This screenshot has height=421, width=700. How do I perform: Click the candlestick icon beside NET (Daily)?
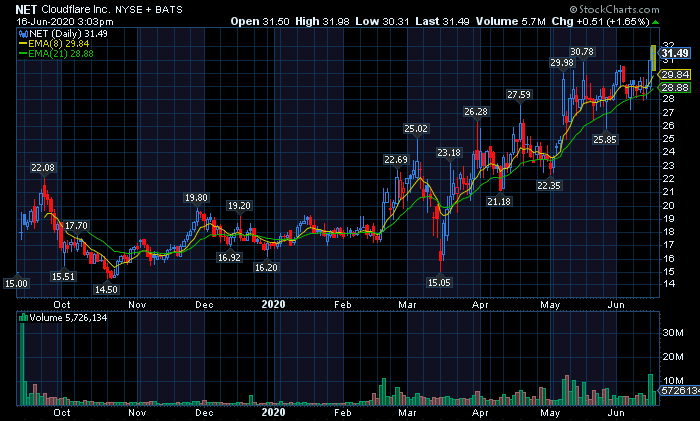pos(23,34)
